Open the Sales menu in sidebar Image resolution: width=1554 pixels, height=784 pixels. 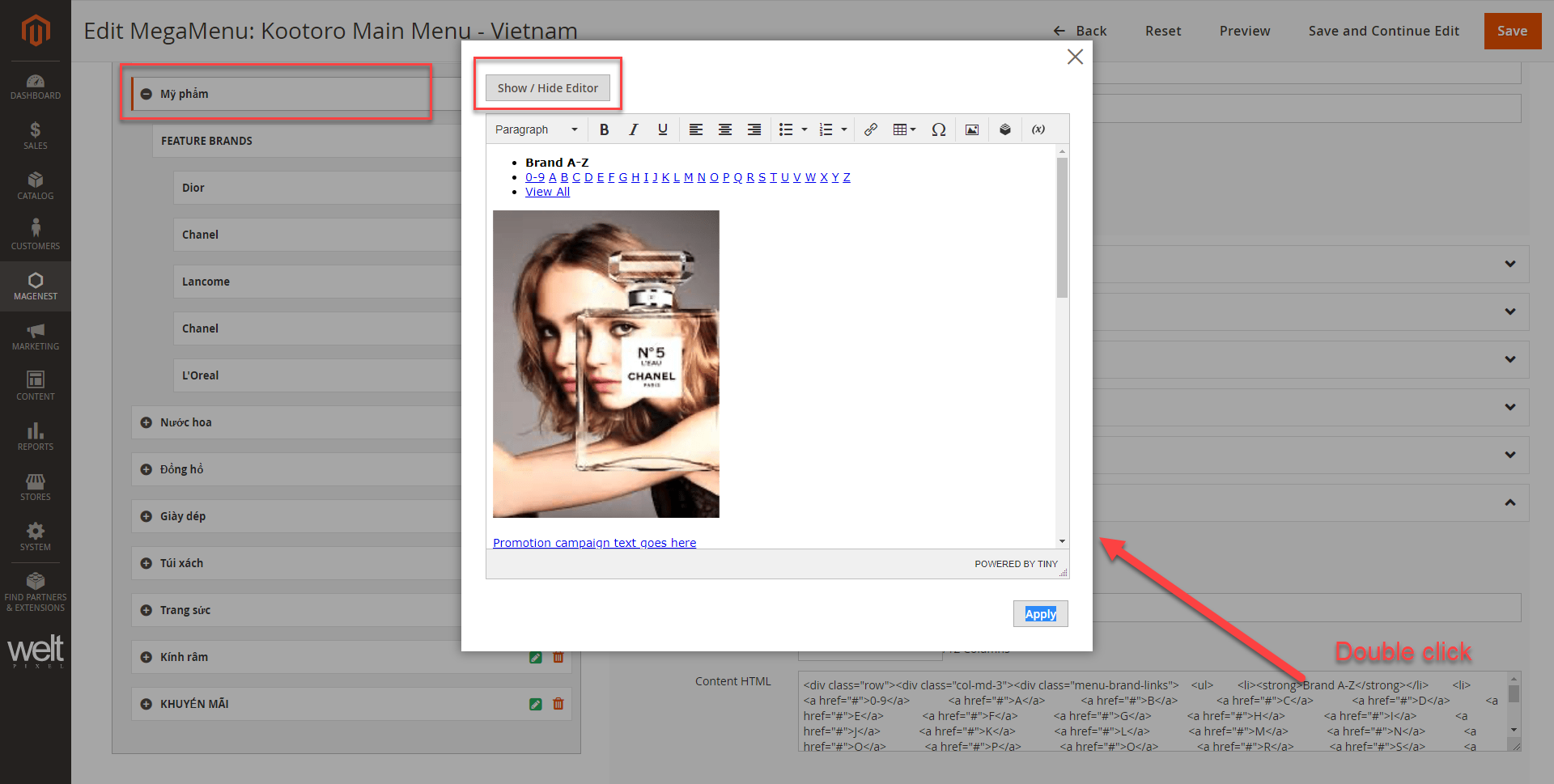pyautogui.click(x=36, y=136)
